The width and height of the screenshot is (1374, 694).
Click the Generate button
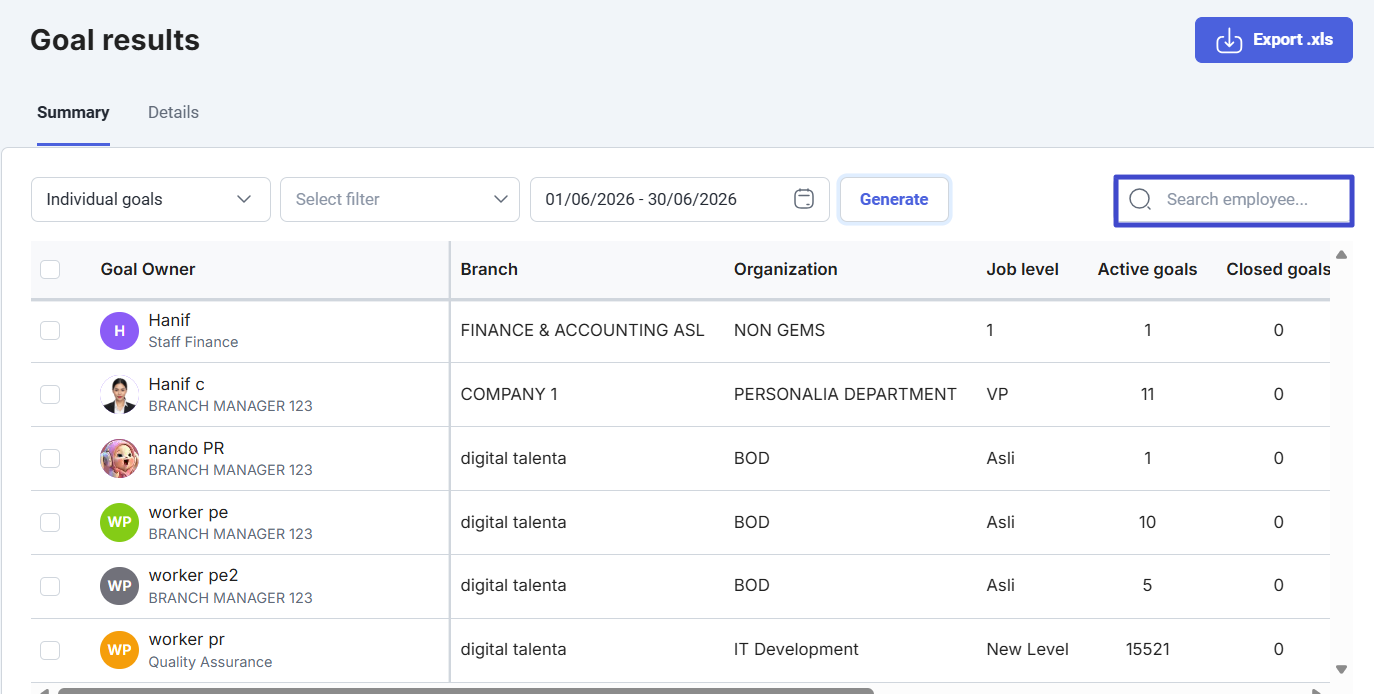tap(894, 199)
